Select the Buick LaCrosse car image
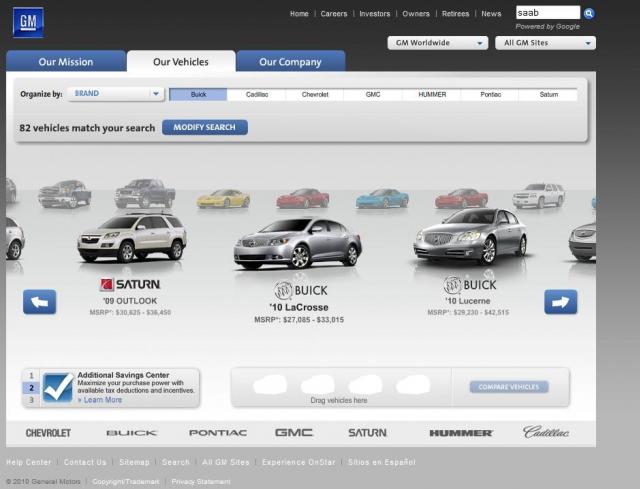Viewport: 640px width, 489px height. [x=298, y=244]
